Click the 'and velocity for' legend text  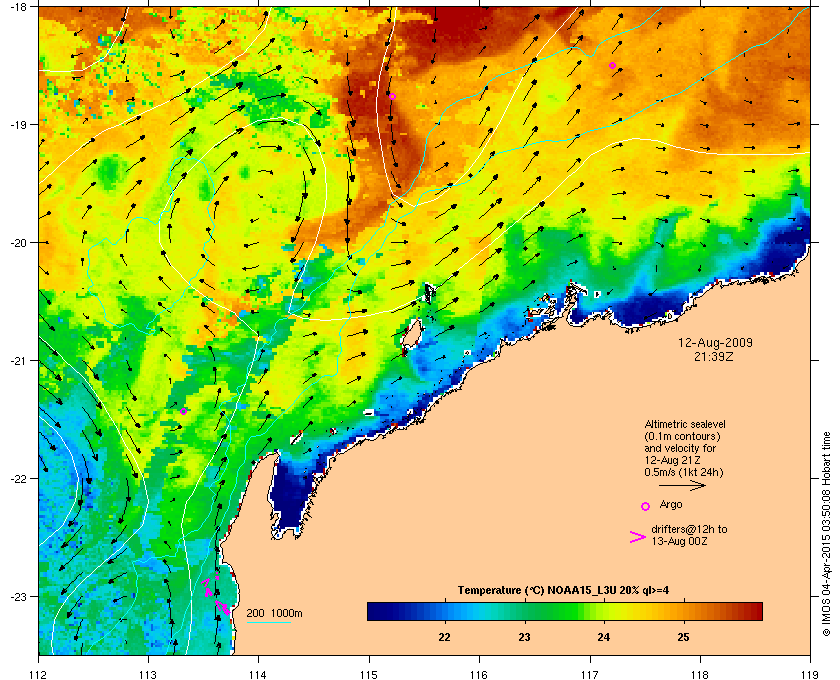pos(680,448)
